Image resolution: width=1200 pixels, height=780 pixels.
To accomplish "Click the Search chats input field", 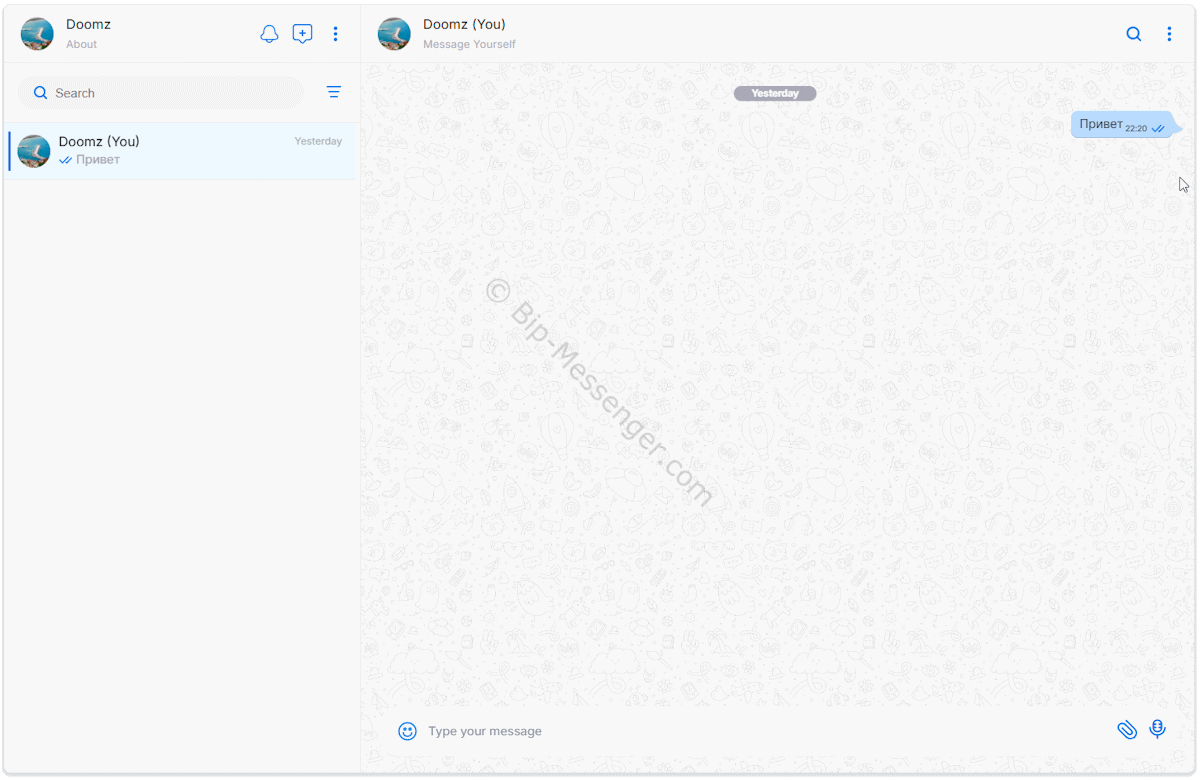I will (160, 93).
